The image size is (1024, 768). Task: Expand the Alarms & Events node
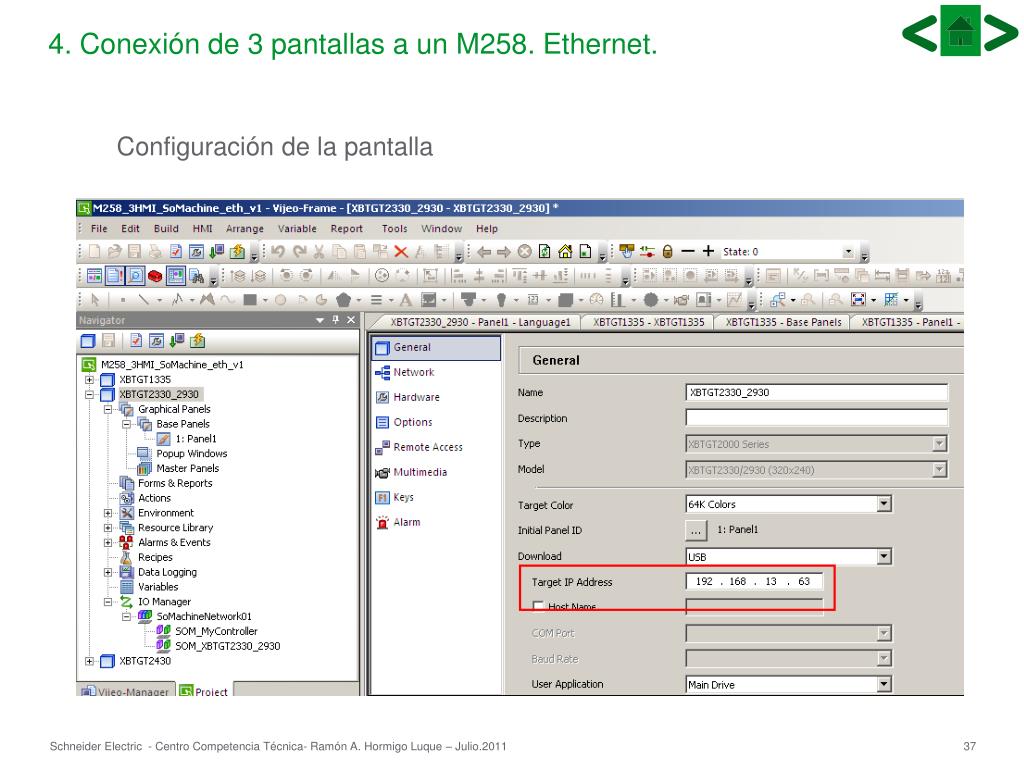pos(108,542)
